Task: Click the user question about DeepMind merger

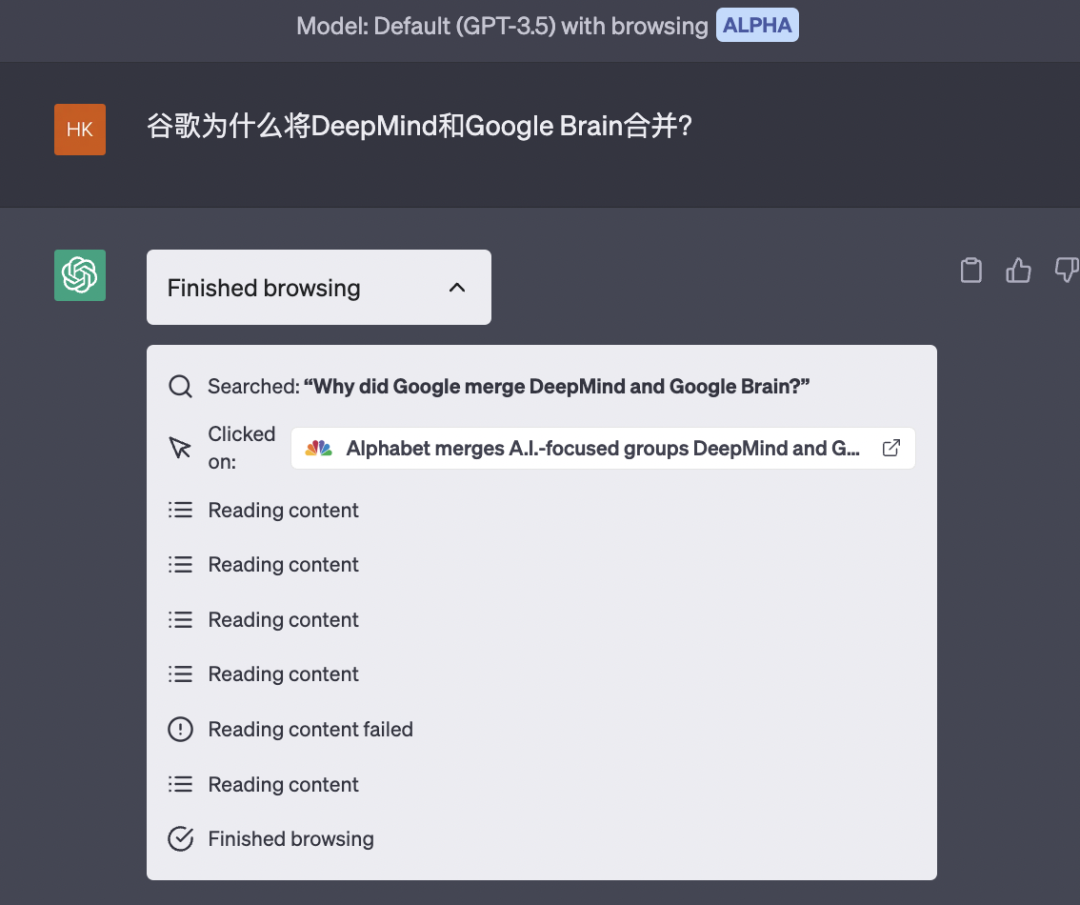Action: click(x=420, y=127)
